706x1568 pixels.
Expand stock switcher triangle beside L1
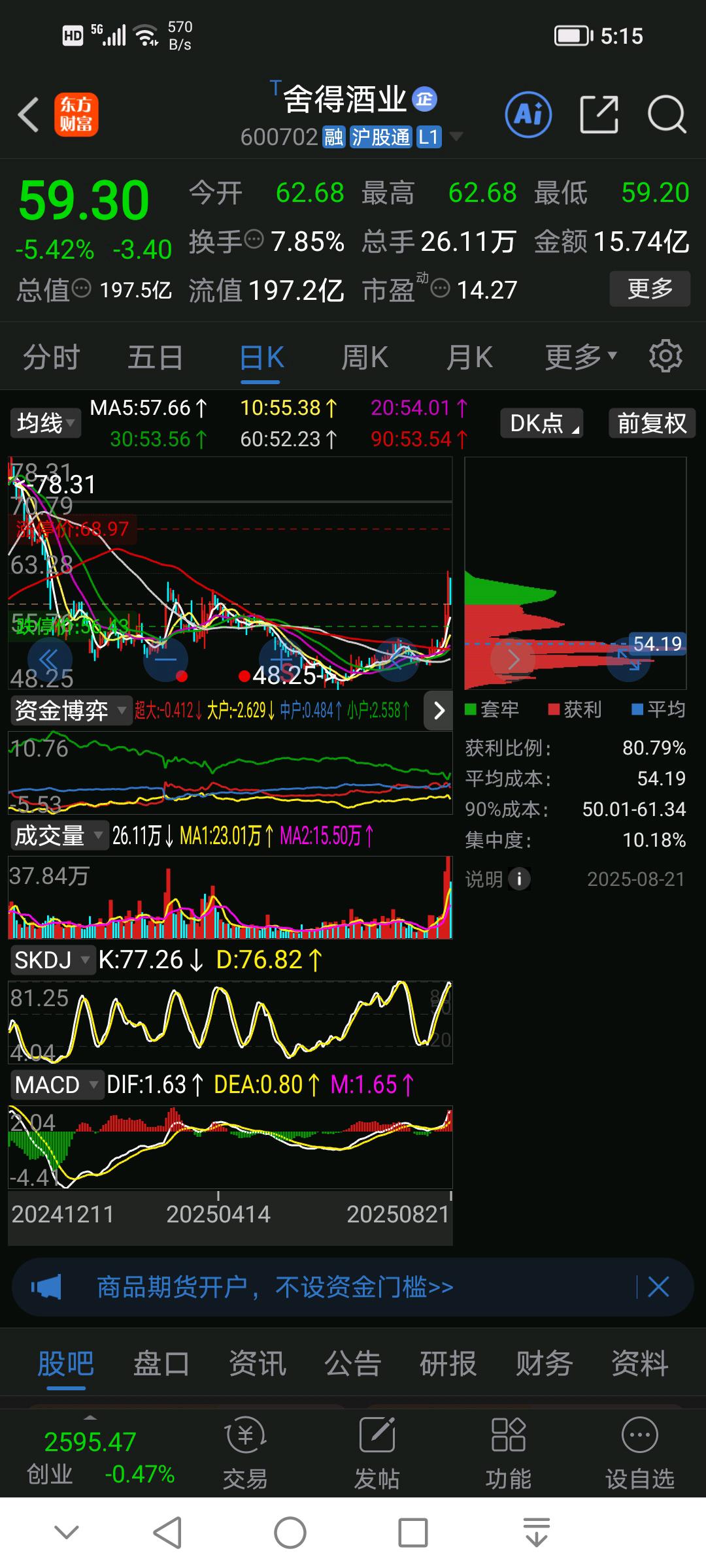click(456, 137)
